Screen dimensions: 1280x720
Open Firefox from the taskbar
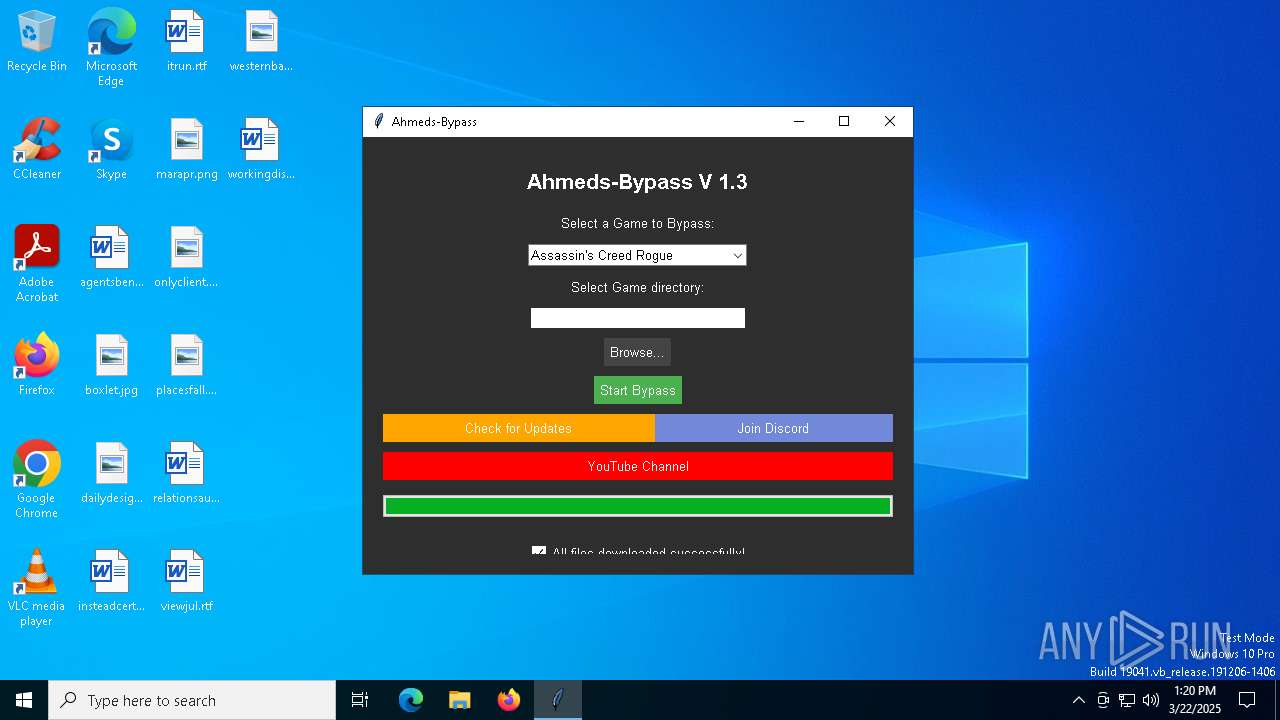[509, 700]
